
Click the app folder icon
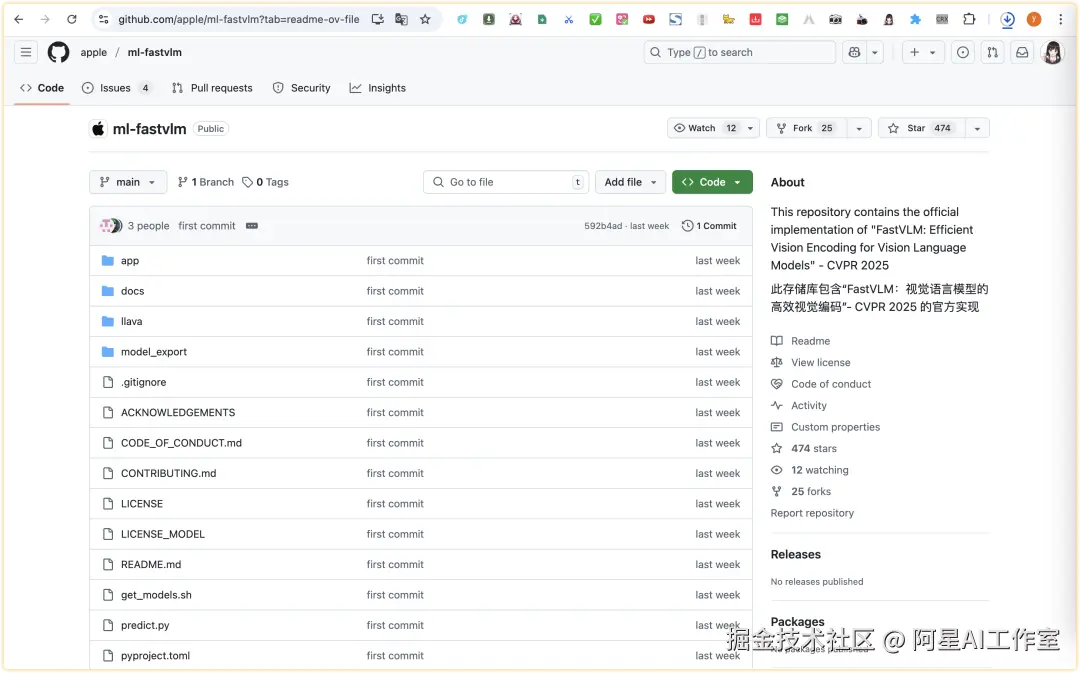pos(107,261)
